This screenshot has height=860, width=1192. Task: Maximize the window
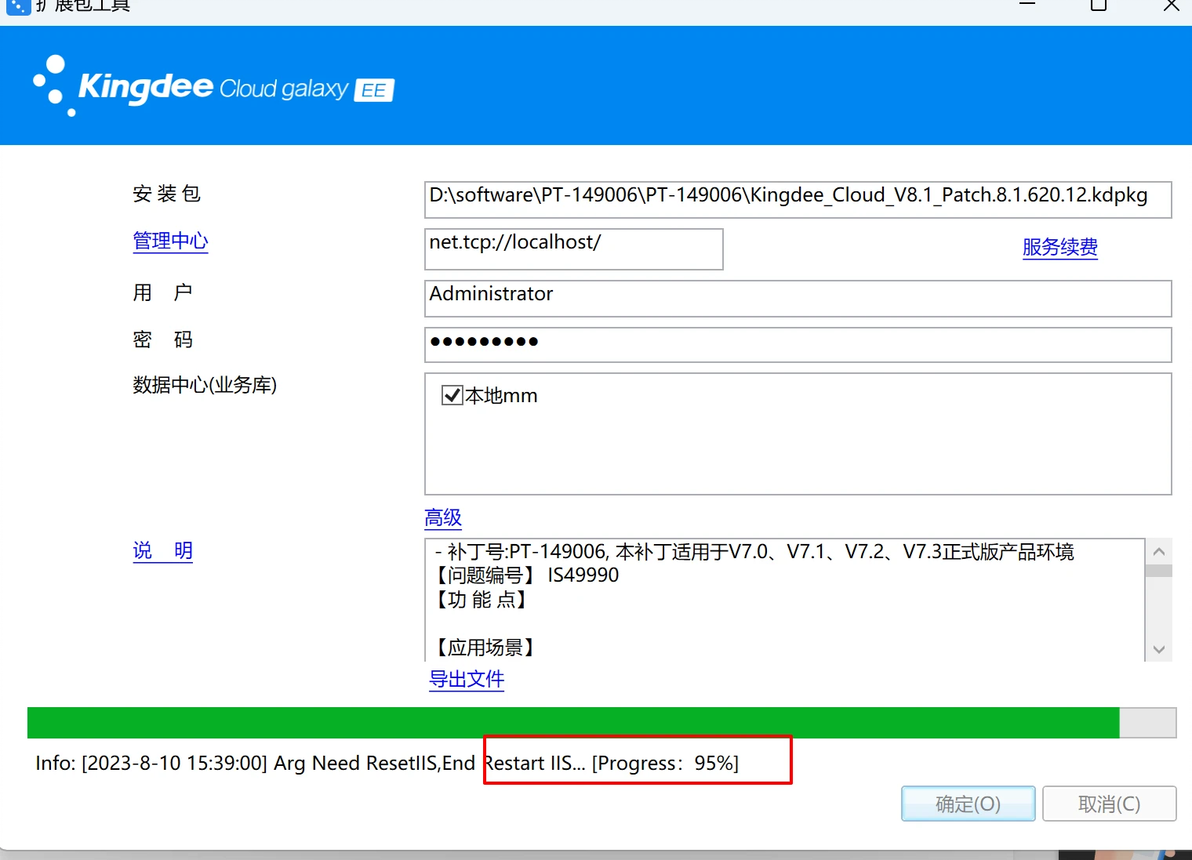pyautogui.click(x=1098, y=5)
